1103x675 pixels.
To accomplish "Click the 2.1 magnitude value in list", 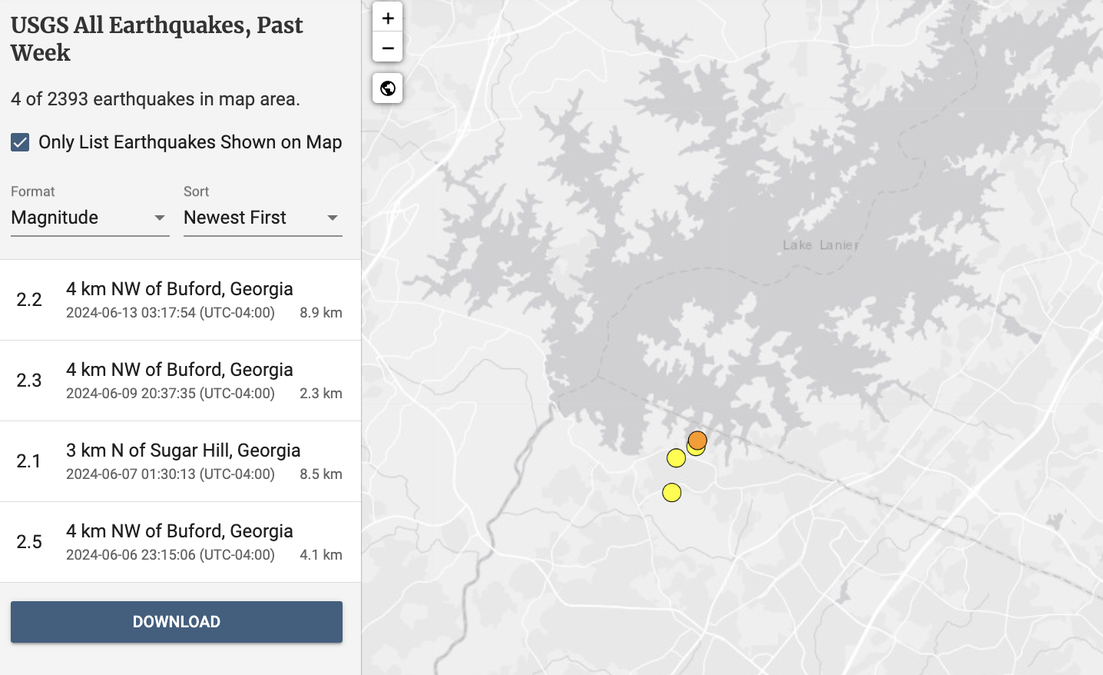I will coord(29,461).
